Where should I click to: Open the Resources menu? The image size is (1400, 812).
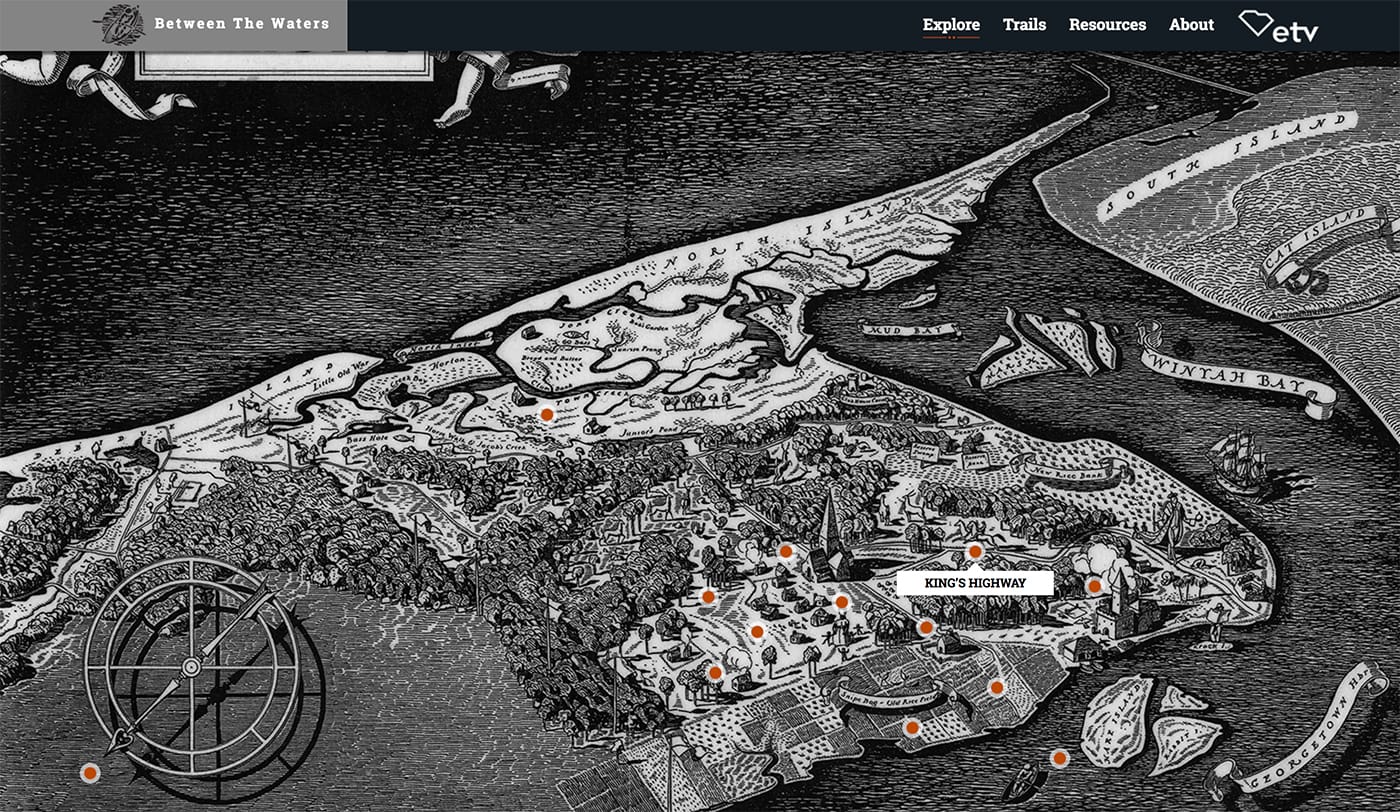1108,24
